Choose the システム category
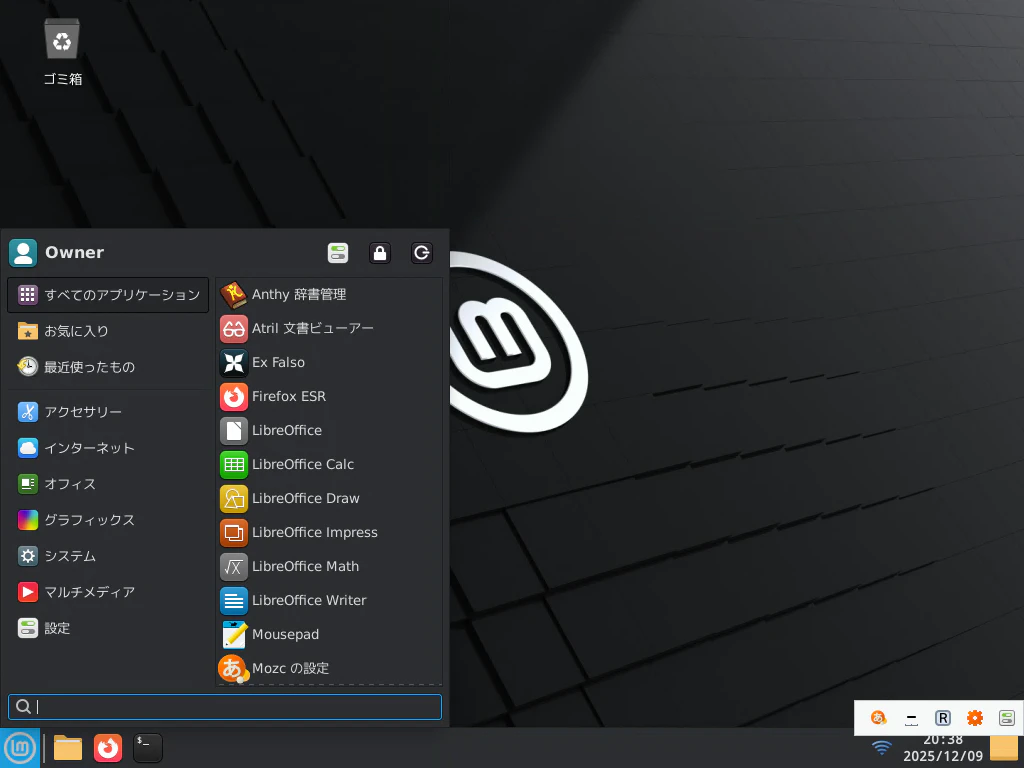 coord(108,556)
